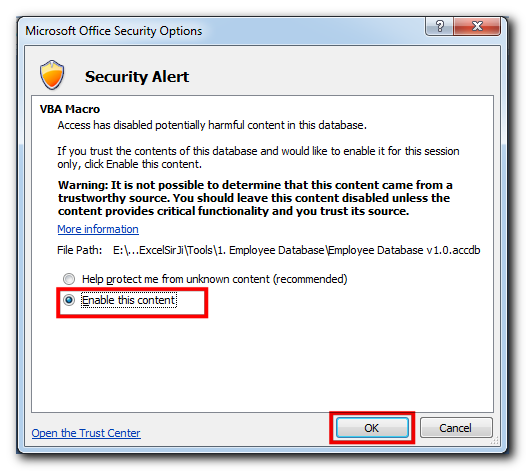
Task: Open the Trust Center link
Action: point(86,433)
